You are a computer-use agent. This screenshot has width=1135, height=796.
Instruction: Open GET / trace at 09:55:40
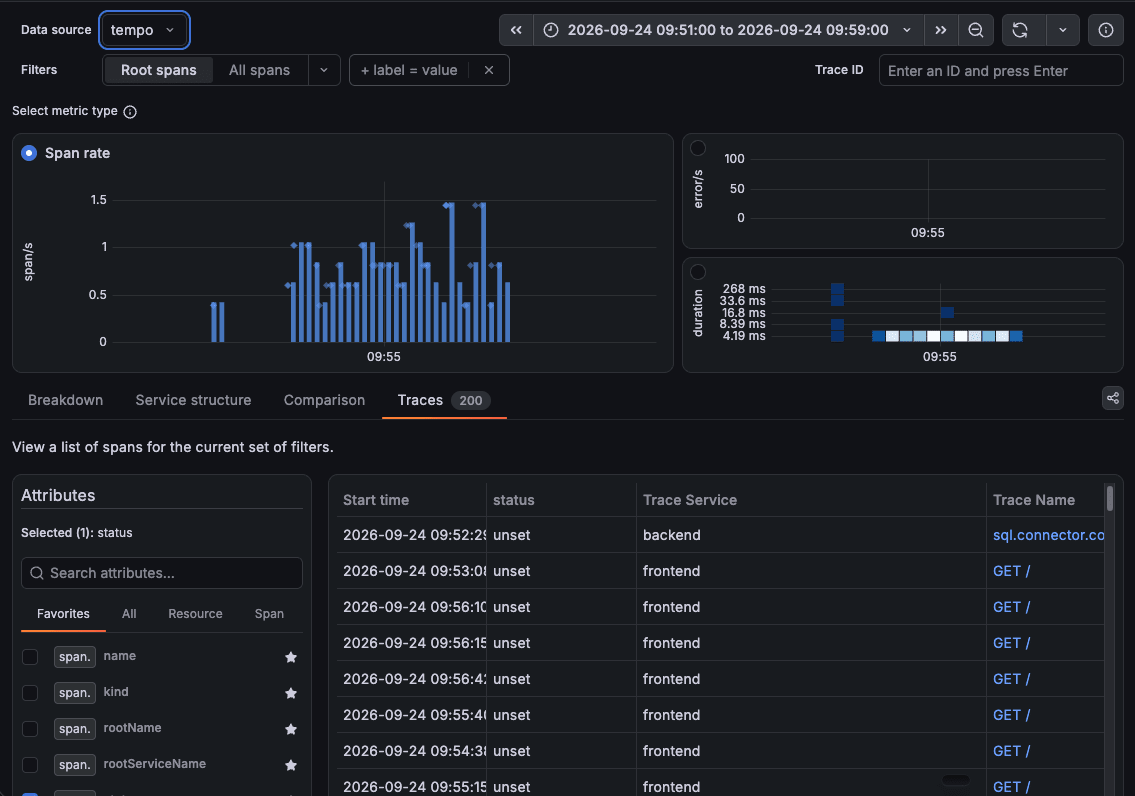pyautogui.click(x=1011, y=715)
